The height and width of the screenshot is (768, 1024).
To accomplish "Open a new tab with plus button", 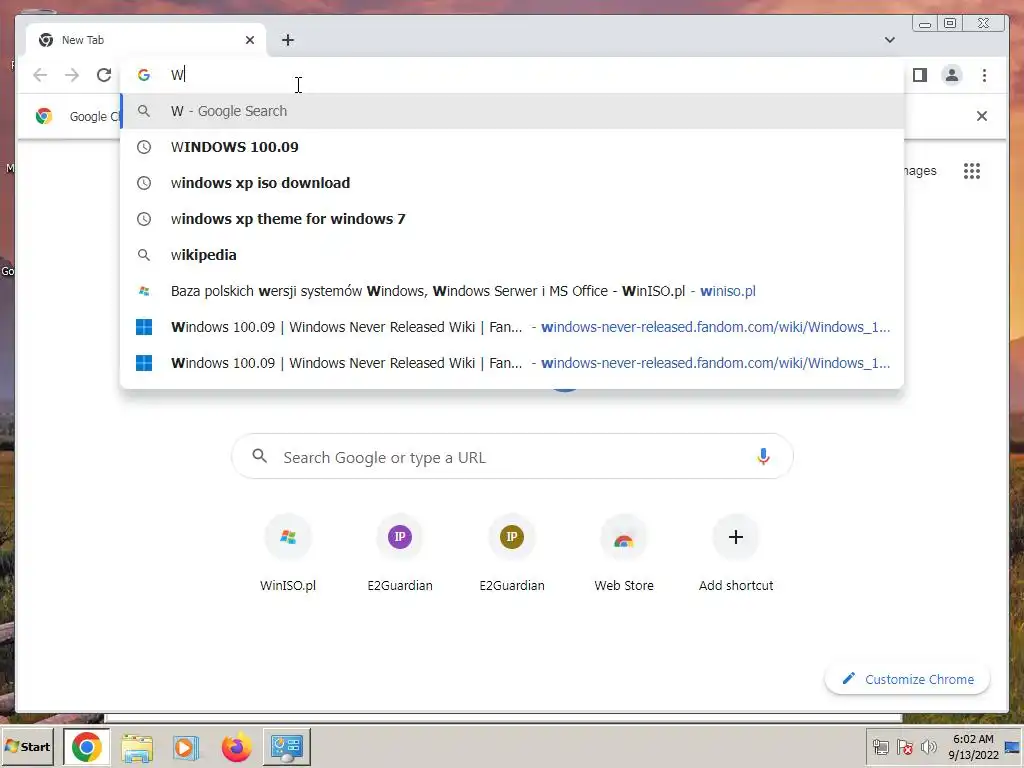I will tap(288, 40).
